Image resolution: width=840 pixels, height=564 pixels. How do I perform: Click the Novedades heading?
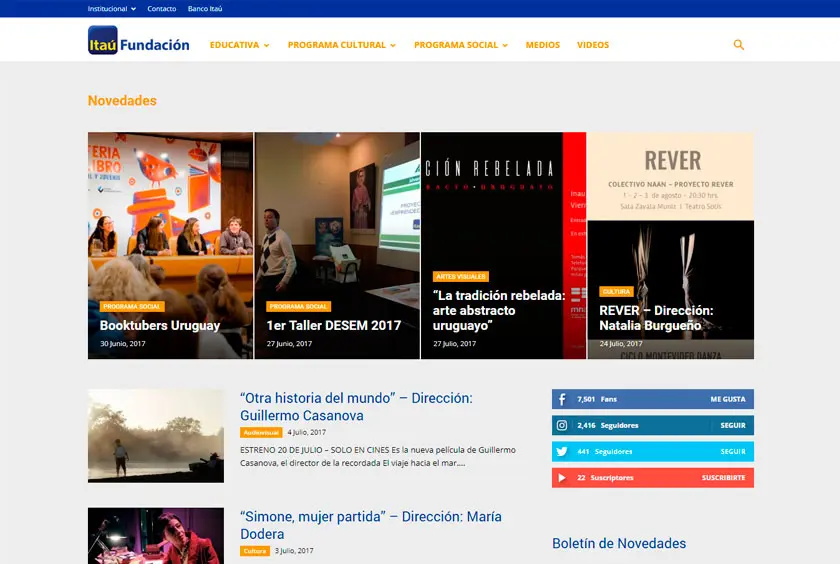click(122, 101)
